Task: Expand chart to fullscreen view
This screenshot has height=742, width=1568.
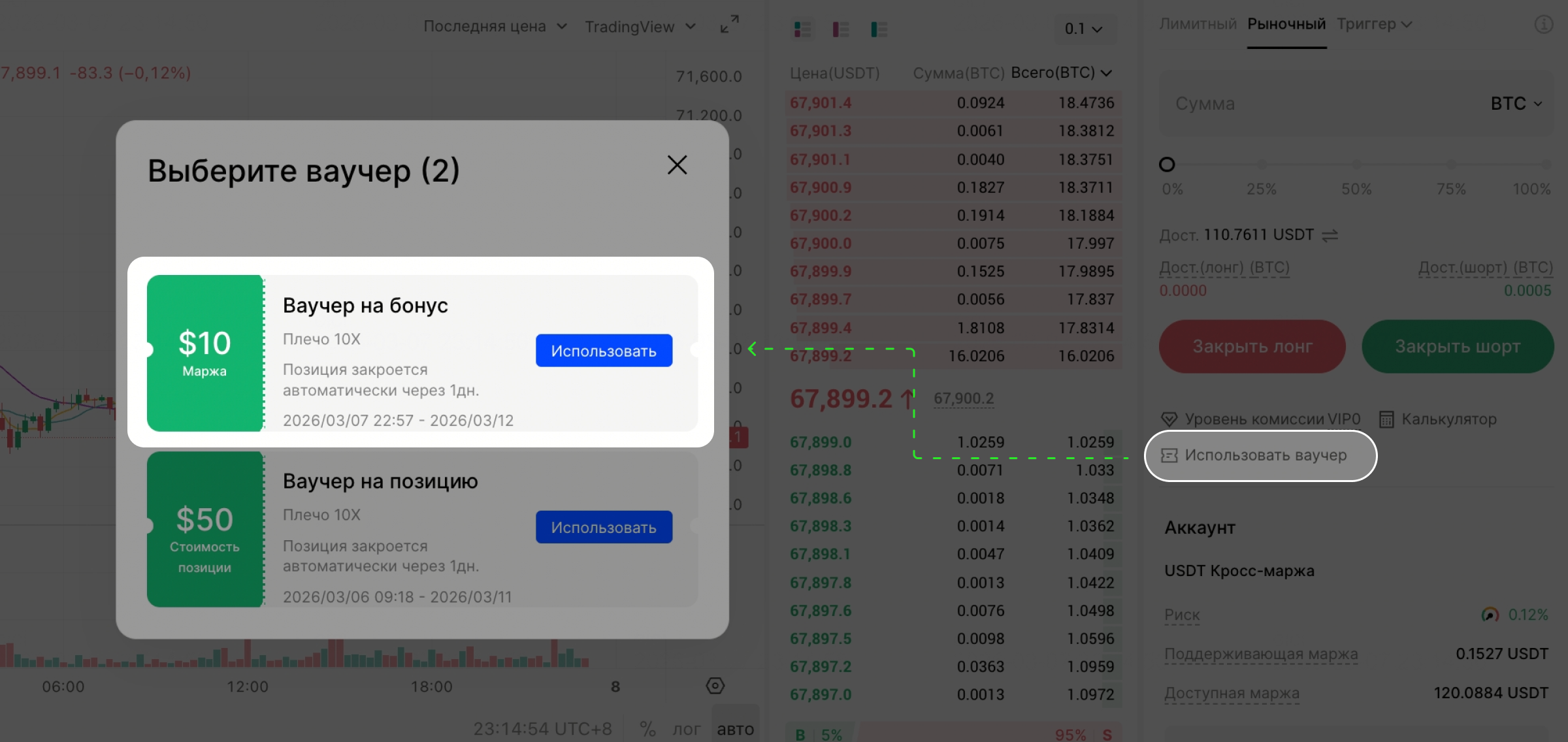Action: pos(729,24)
